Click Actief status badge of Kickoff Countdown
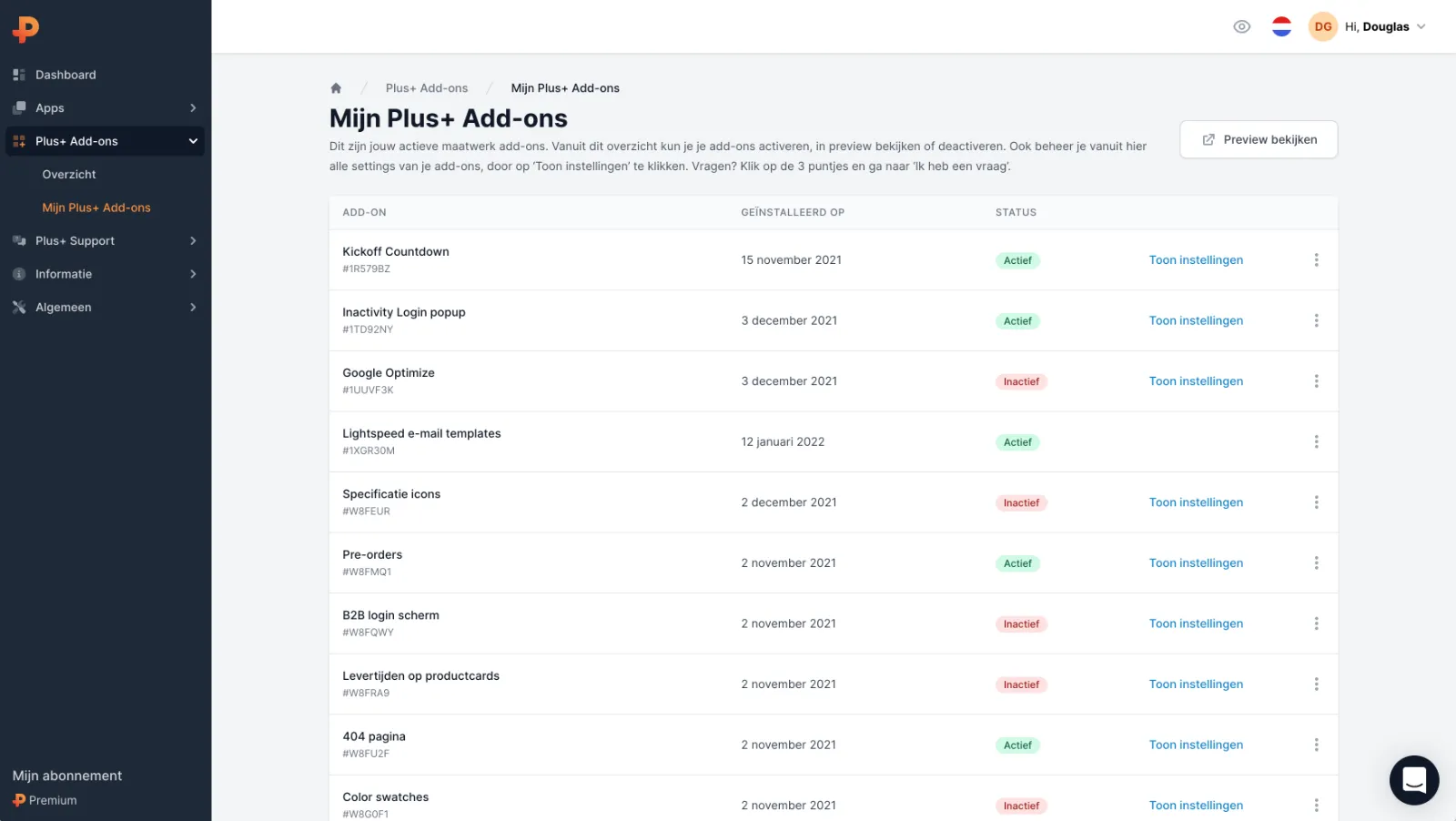 (x=1017, y=260)
